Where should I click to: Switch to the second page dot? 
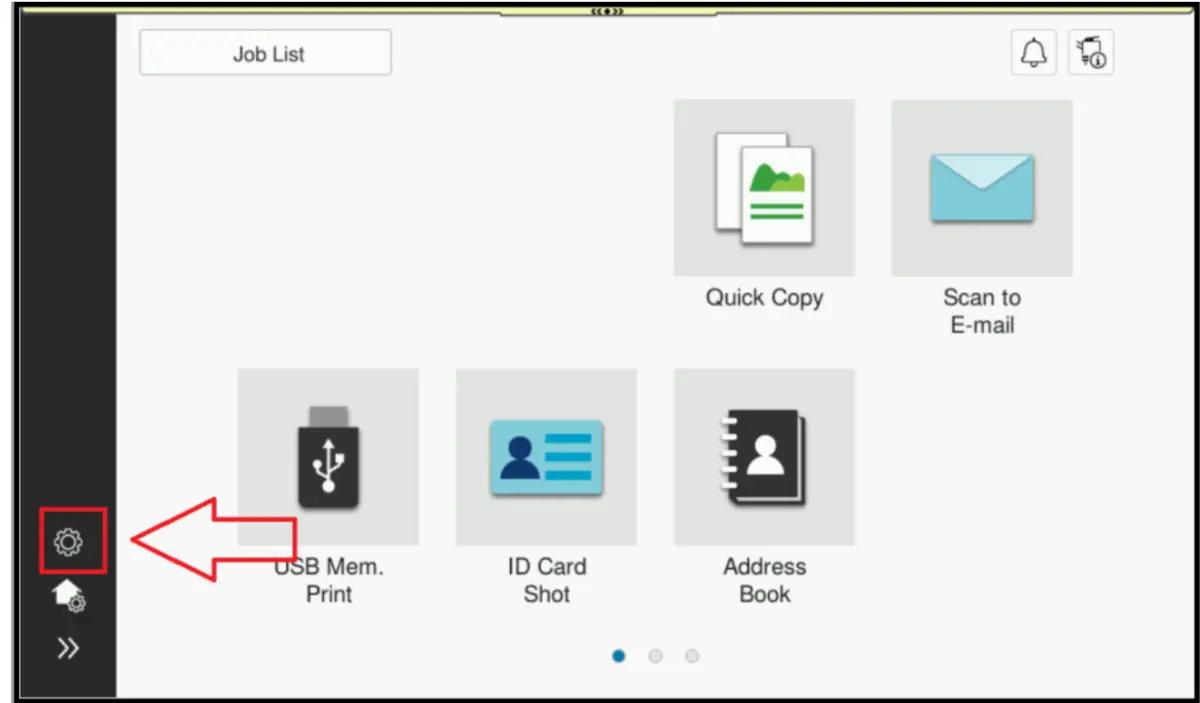[x=655, y=656]
